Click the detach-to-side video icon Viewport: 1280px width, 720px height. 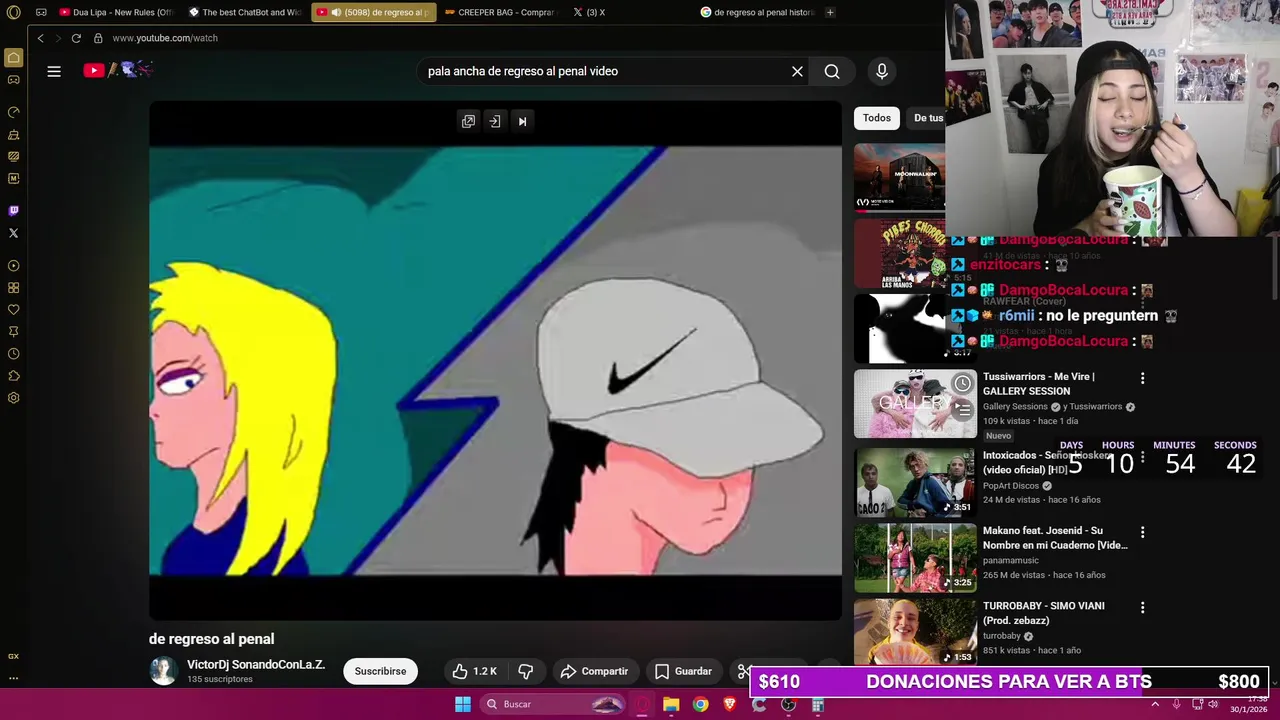494,121
